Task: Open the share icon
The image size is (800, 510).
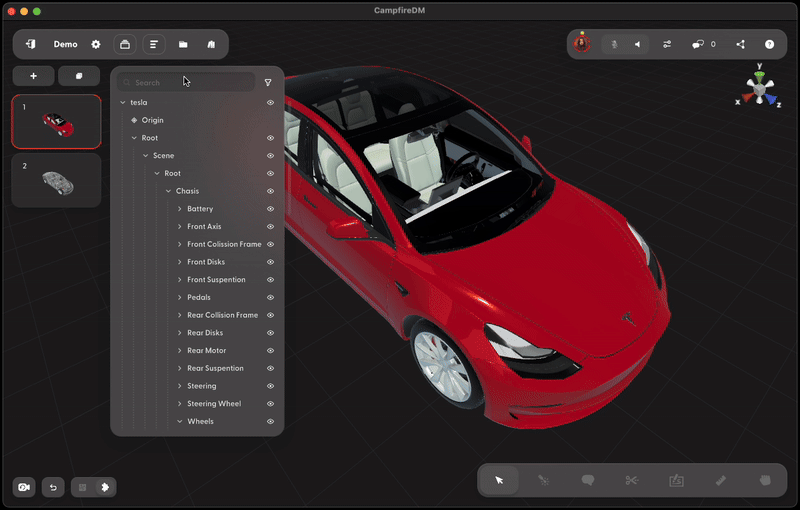Action: (x=740, y=44)
